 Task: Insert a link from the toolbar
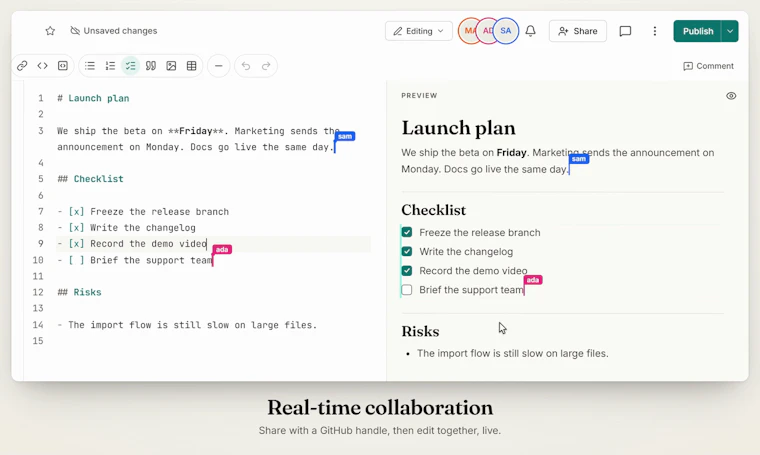tap(22, 66)
